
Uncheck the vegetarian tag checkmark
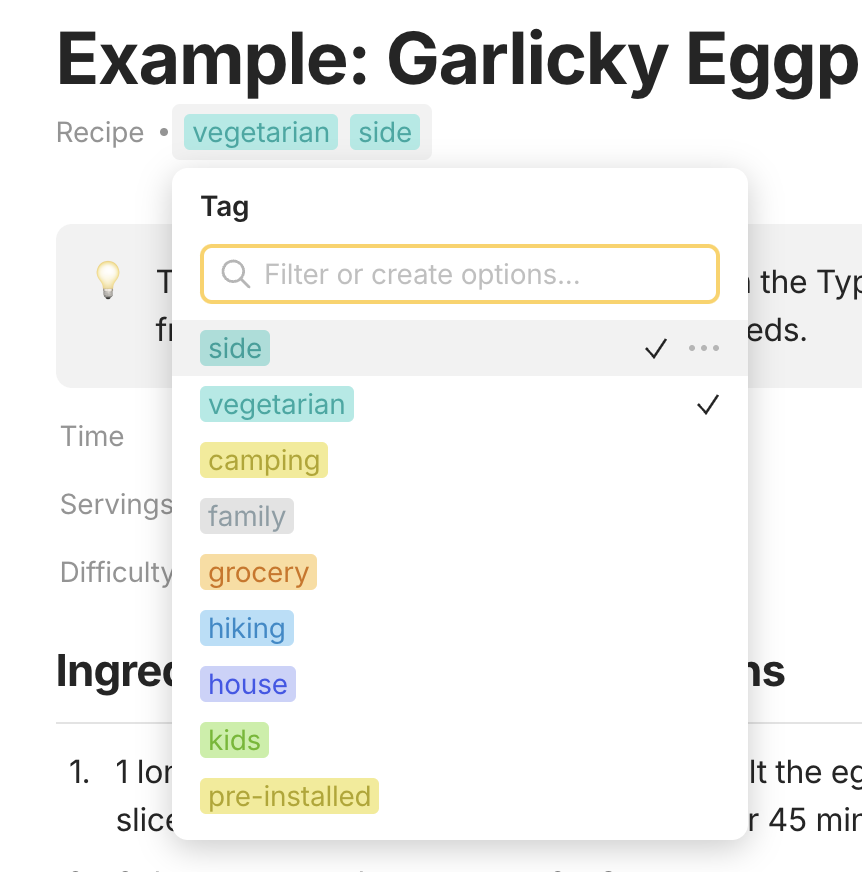coord(707,404)
